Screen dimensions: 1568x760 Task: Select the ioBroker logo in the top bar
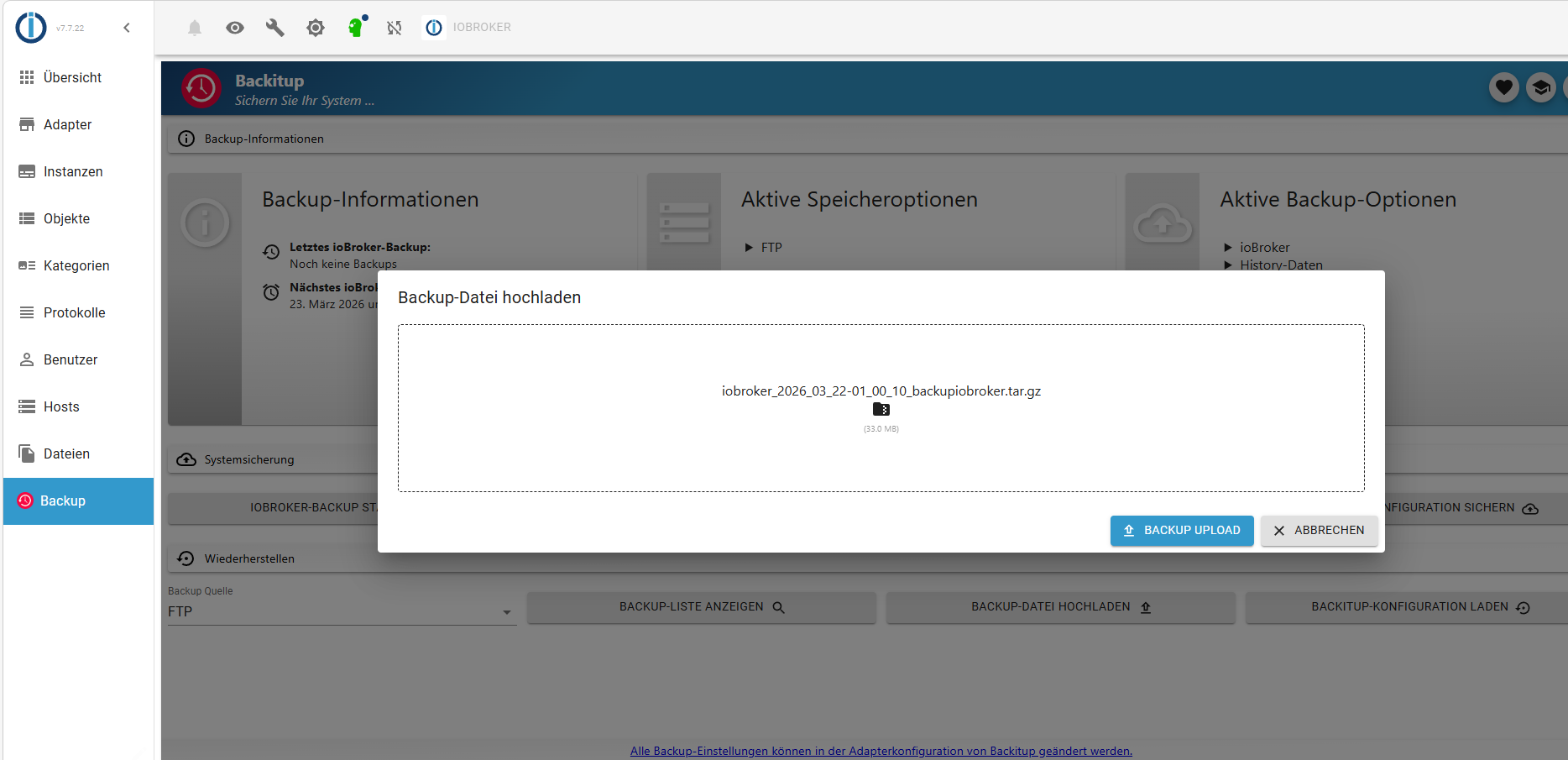(433, 27)
